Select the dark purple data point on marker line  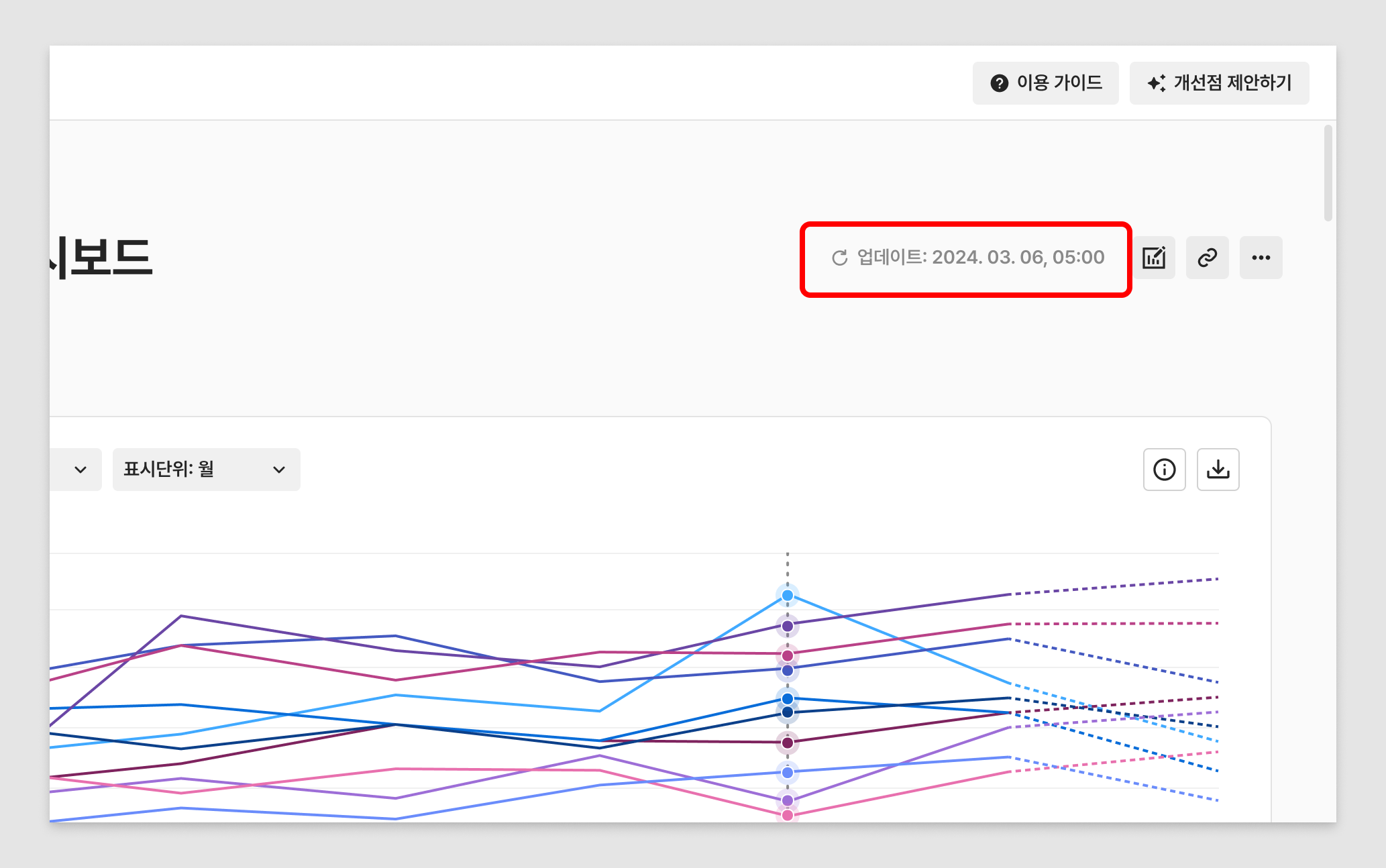click(788, 626)
